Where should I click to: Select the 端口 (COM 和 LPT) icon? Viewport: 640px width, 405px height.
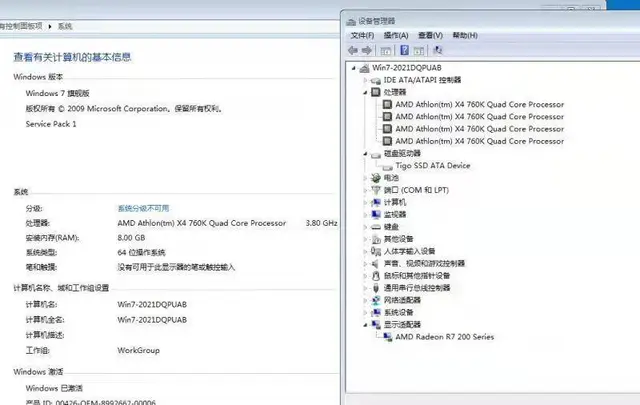click(376, 190)
